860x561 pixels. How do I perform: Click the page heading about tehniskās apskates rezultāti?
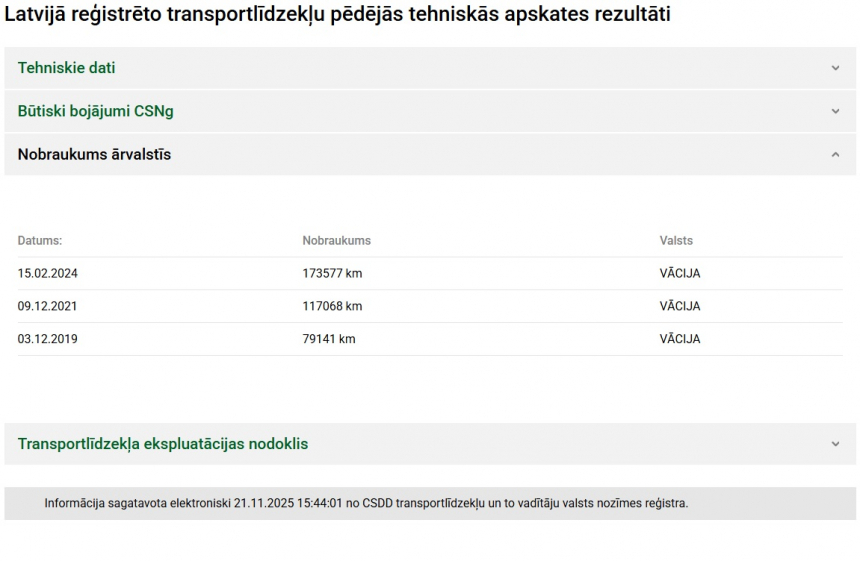pos(337,14)
